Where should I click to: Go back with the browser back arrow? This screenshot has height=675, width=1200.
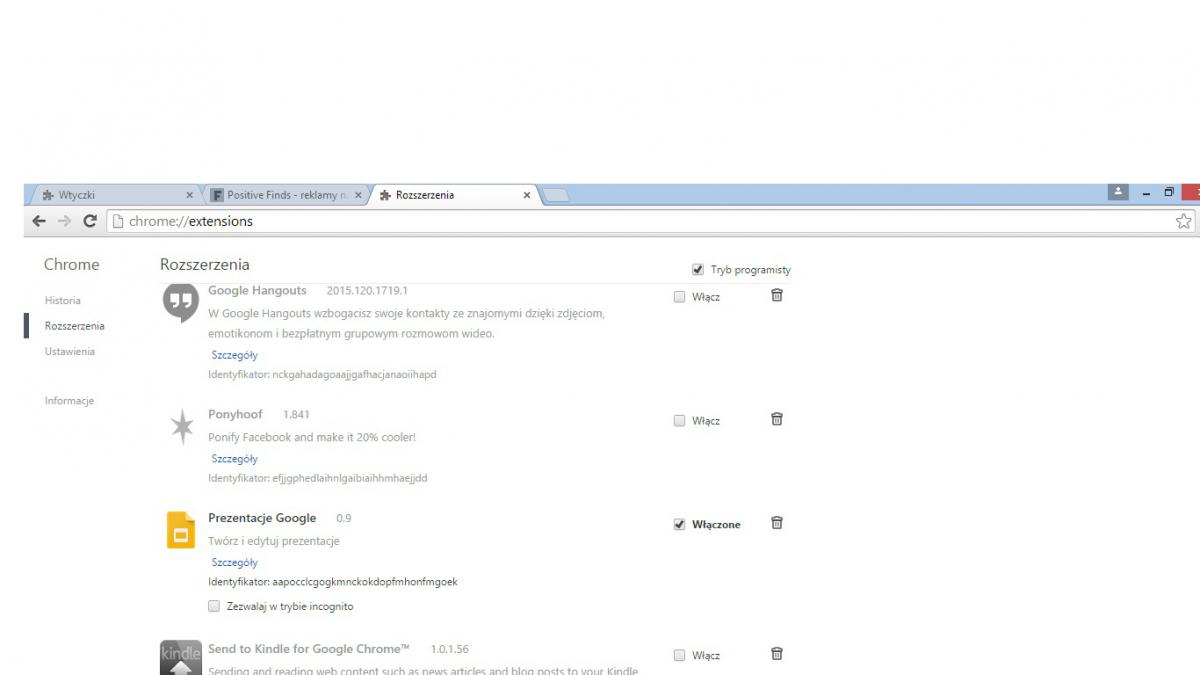pos(39,221)
